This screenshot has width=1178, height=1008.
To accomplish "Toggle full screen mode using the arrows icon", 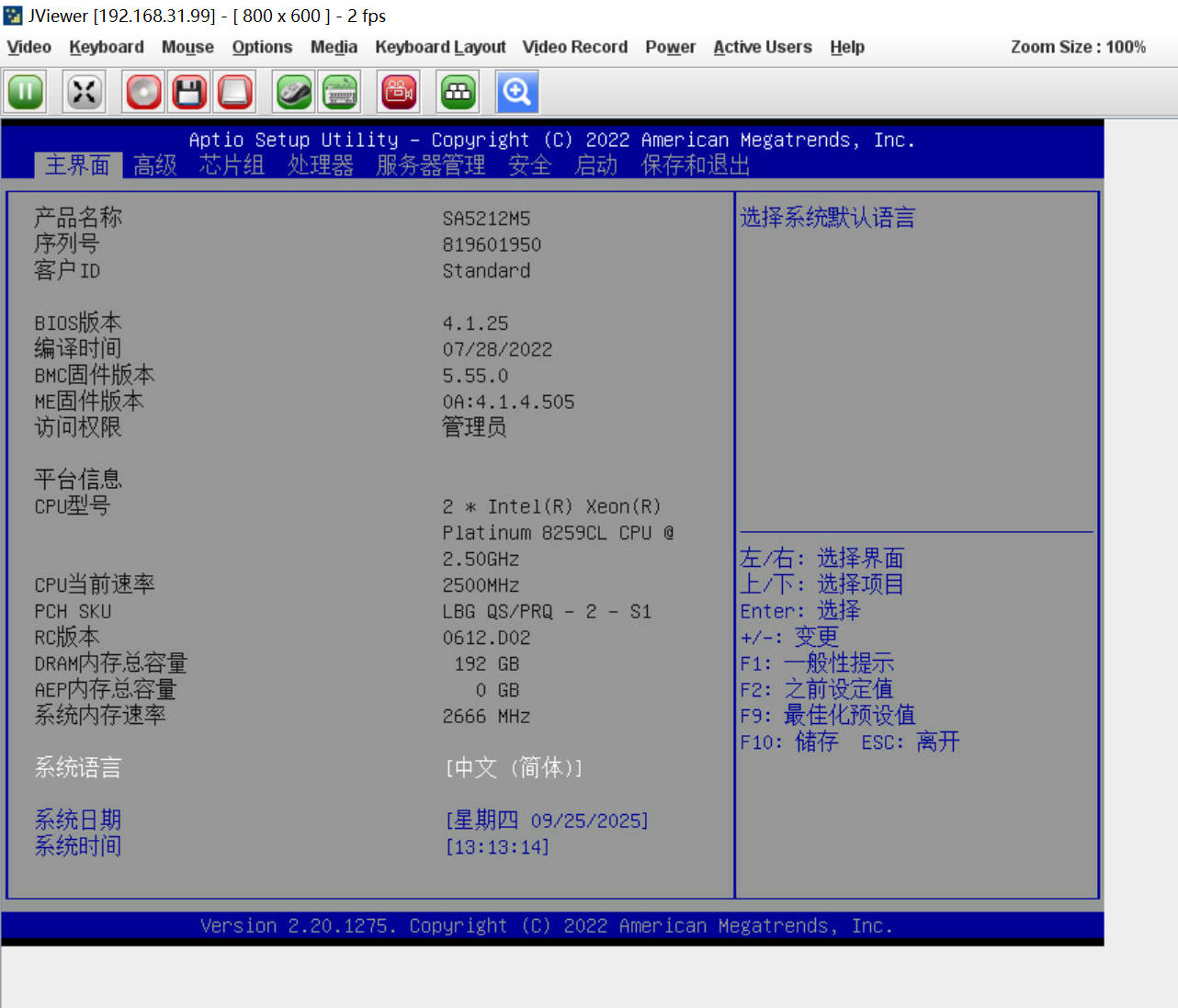I will 84,92.
